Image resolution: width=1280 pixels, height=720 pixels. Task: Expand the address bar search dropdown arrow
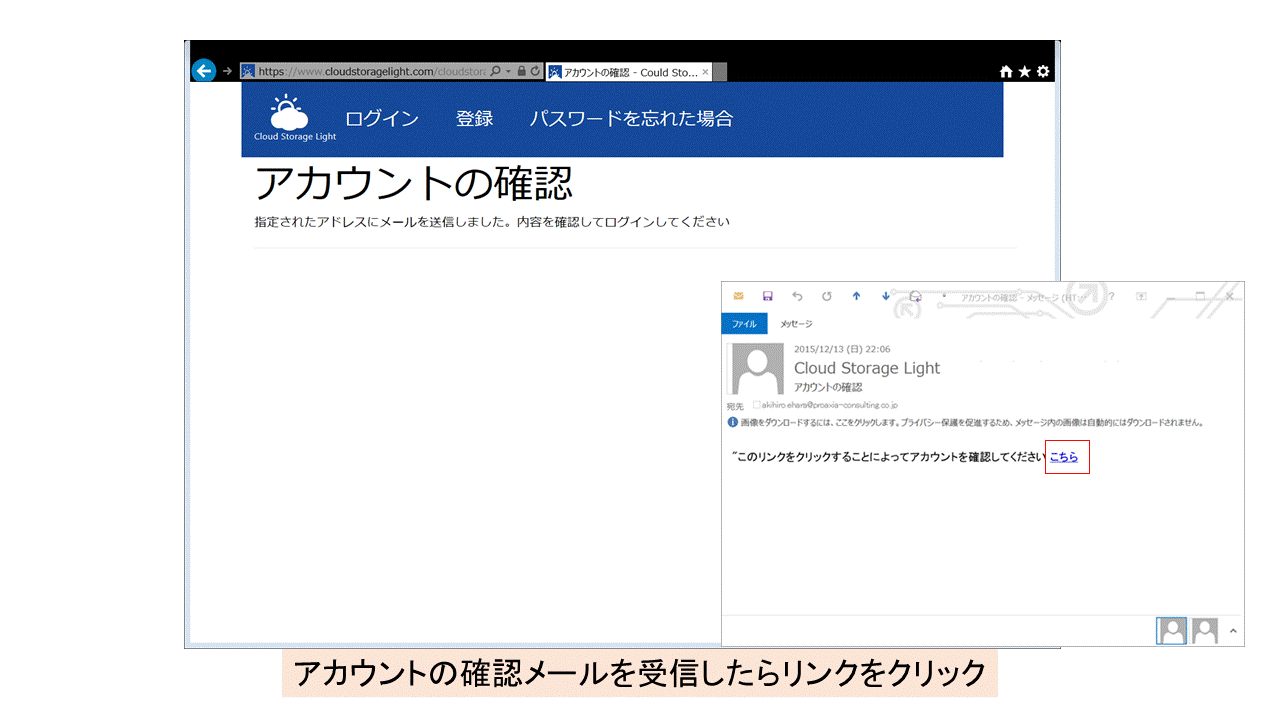click(508, 72)
